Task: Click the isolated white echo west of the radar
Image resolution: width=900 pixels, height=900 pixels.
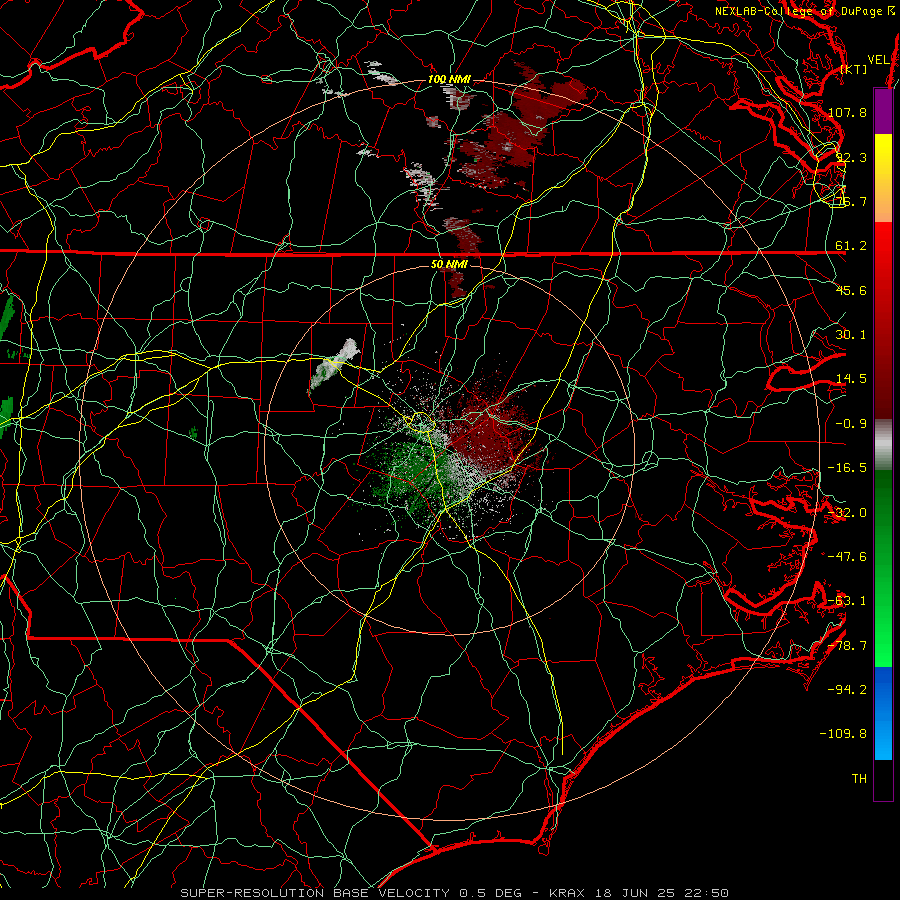Action: point(334,365)
